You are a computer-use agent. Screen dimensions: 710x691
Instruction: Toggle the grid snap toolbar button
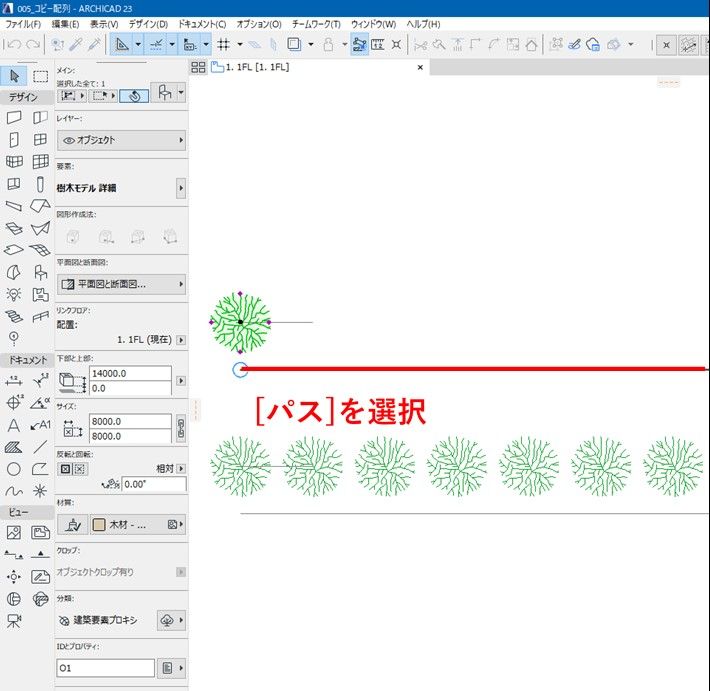(223, 44)
